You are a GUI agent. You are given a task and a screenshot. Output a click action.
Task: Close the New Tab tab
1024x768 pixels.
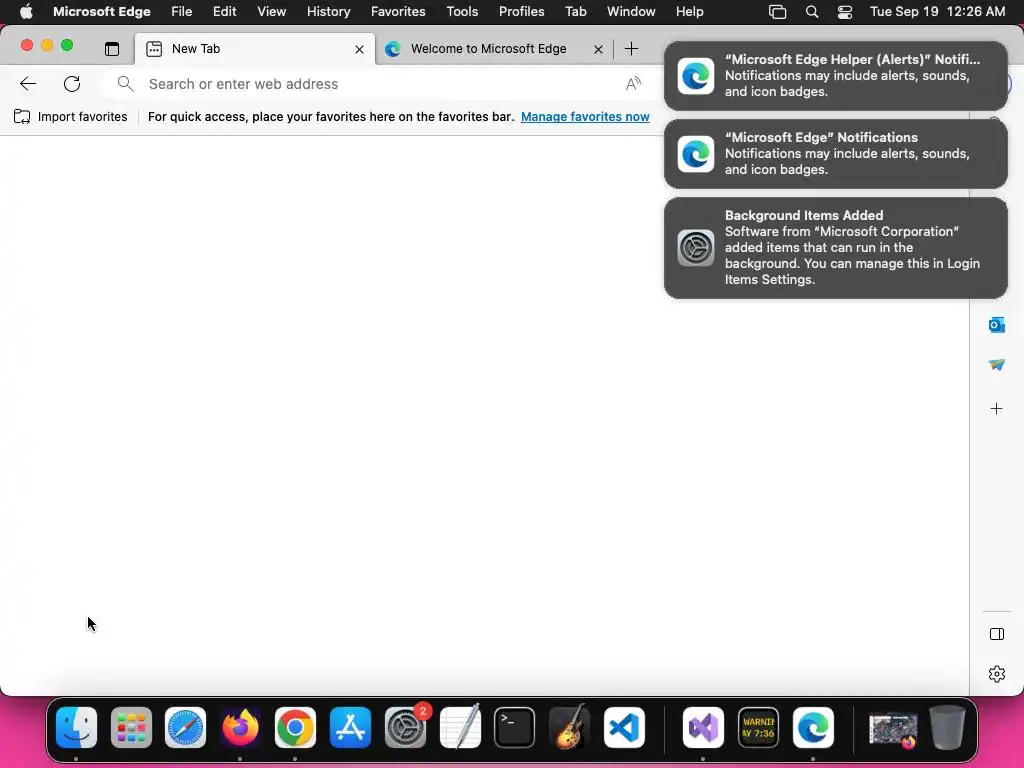(x=359, y=49)
